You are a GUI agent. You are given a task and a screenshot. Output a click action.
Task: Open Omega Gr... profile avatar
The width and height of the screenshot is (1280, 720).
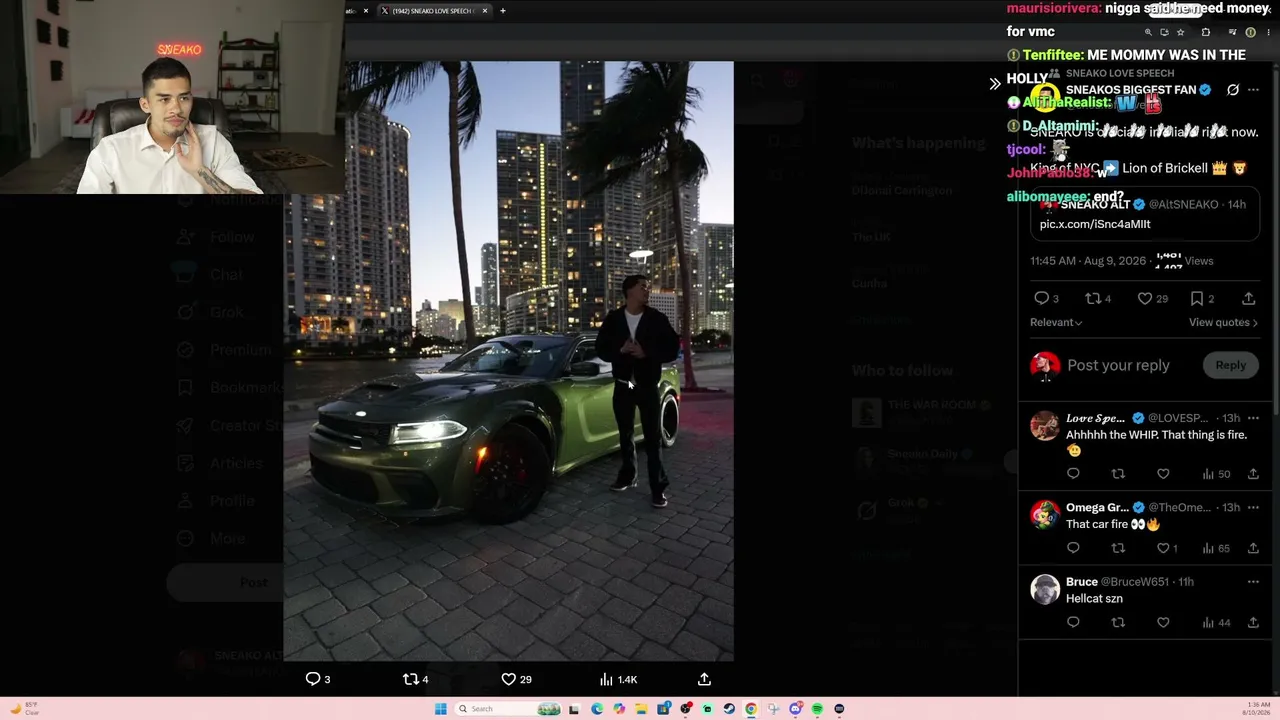click(1045, 514)
